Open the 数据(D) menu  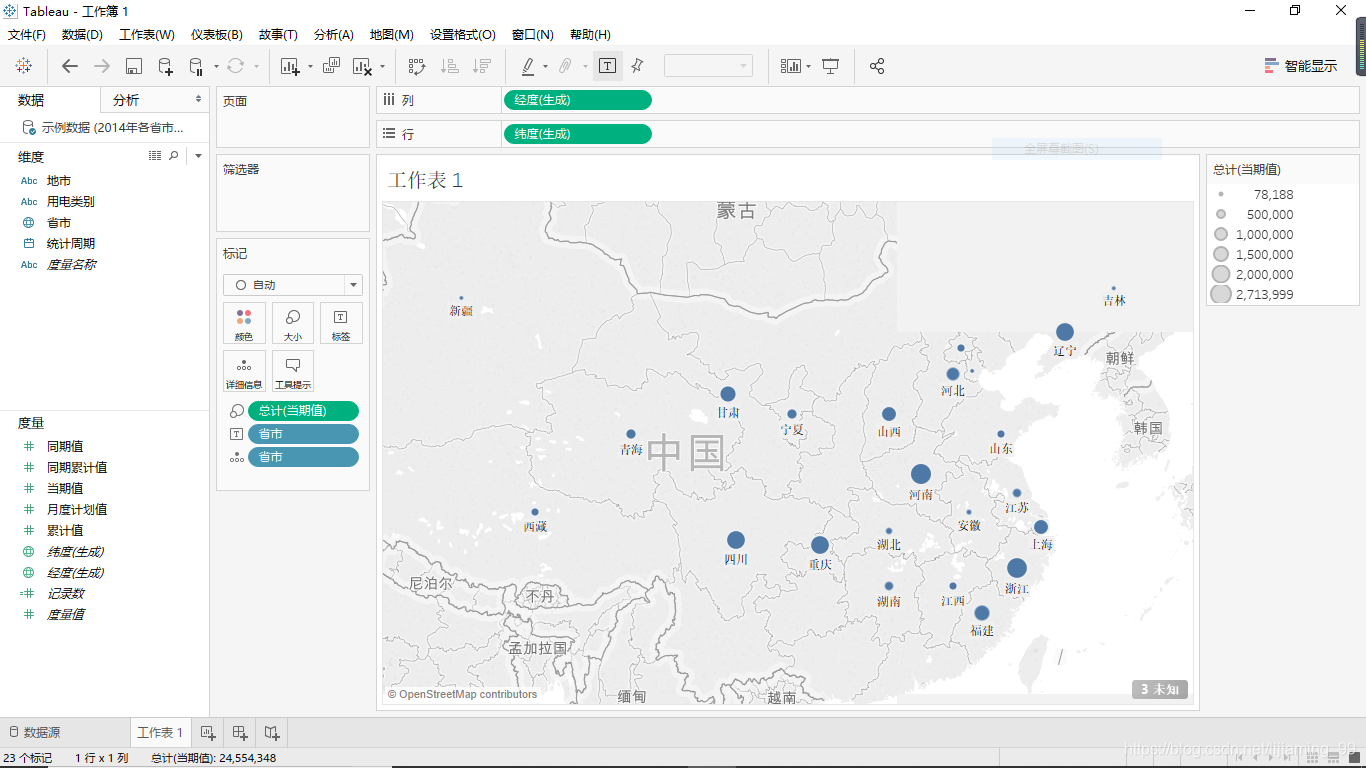pos(82,35)
